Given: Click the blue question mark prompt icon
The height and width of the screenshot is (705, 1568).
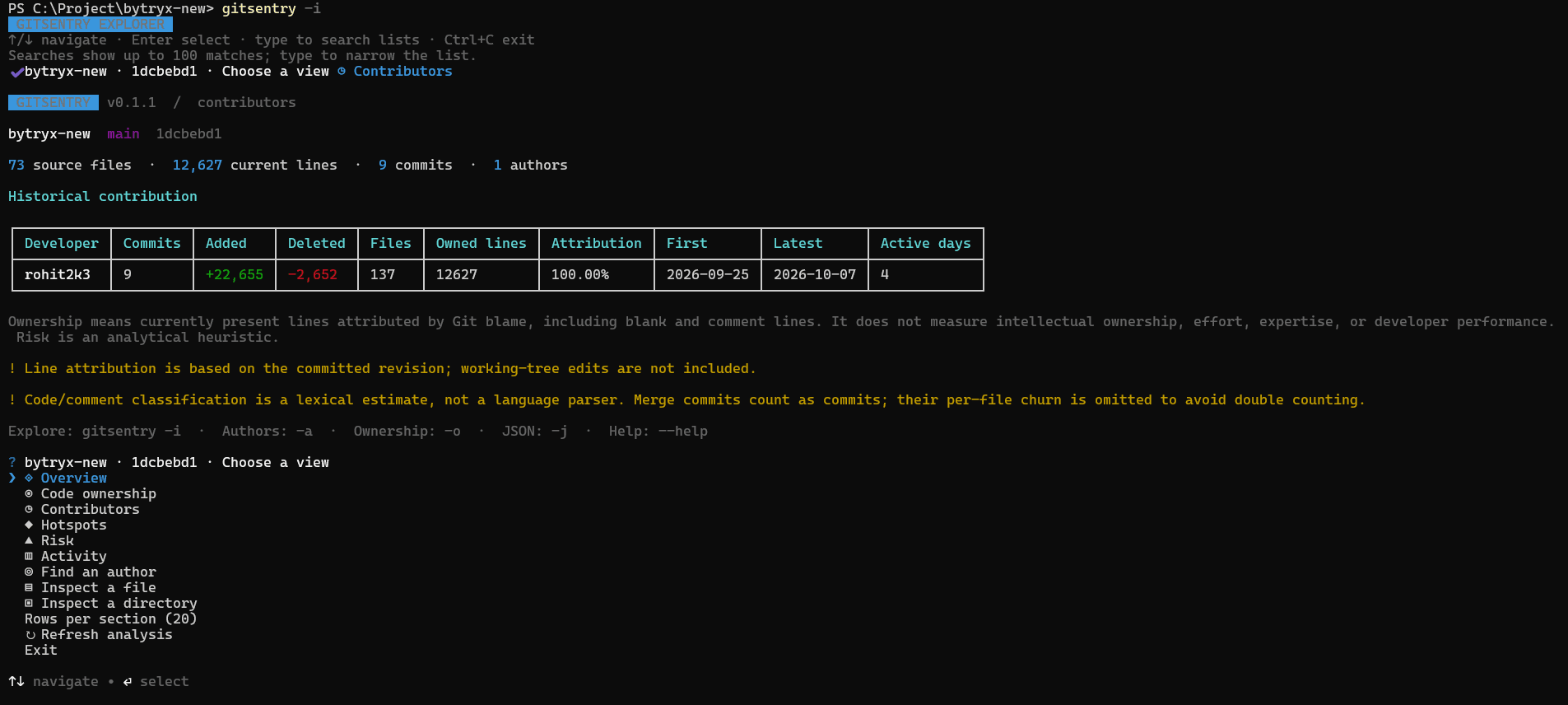Looking at the screenshot, I should click(12, 463).
